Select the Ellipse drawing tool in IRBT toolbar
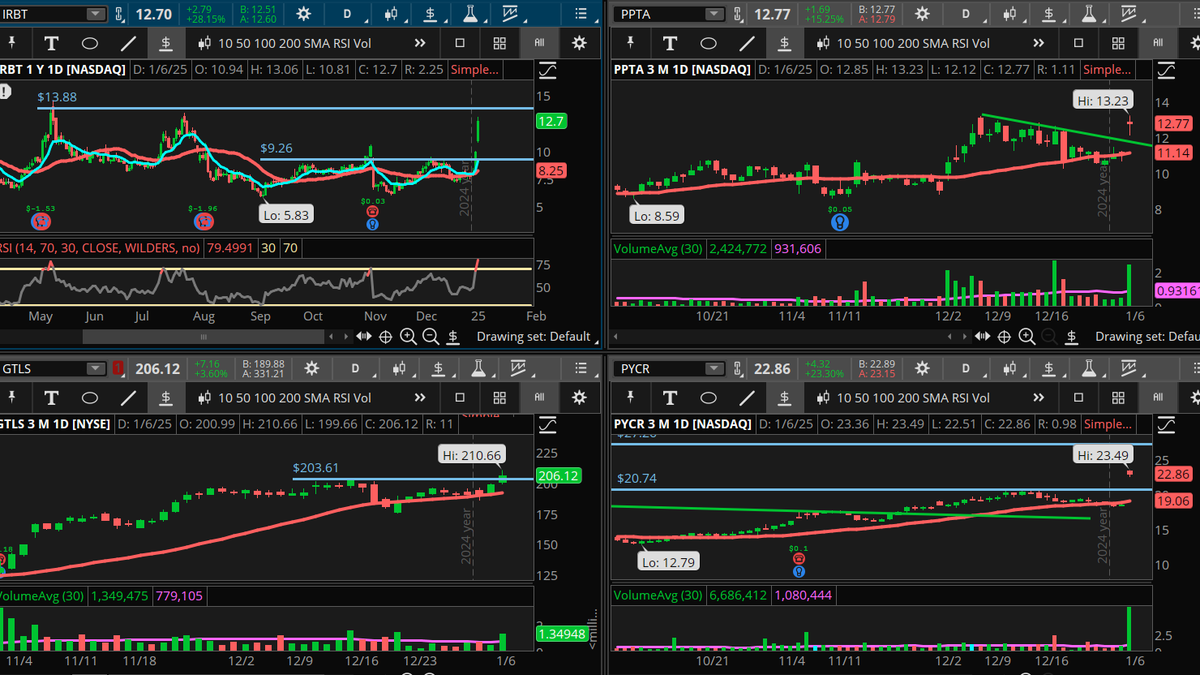 (x=89, y=43)
